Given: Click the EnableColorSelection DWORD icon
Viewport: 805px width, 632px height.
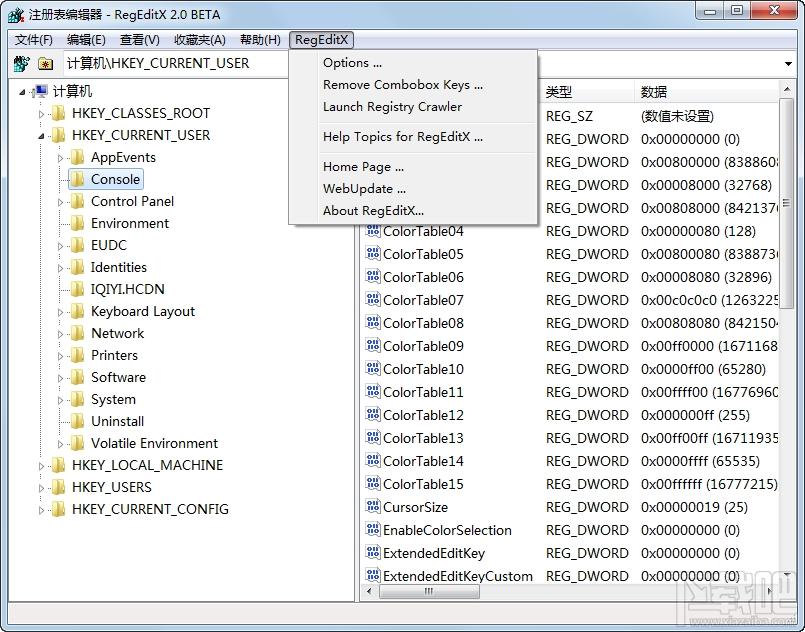Looking at the screenshot, I should pos(373,530).
